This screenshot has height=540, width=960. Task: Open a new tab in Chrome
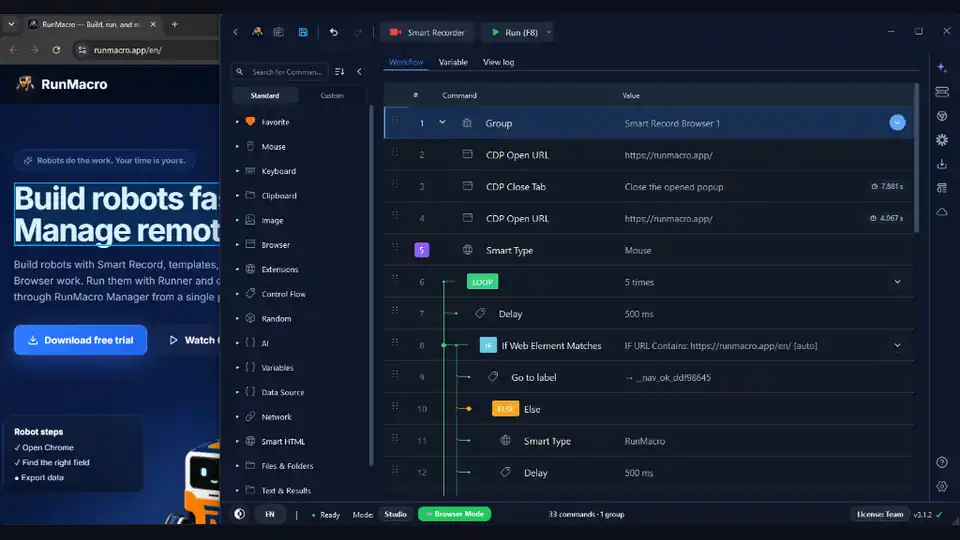pyautogui.click(x=174, y=24)
